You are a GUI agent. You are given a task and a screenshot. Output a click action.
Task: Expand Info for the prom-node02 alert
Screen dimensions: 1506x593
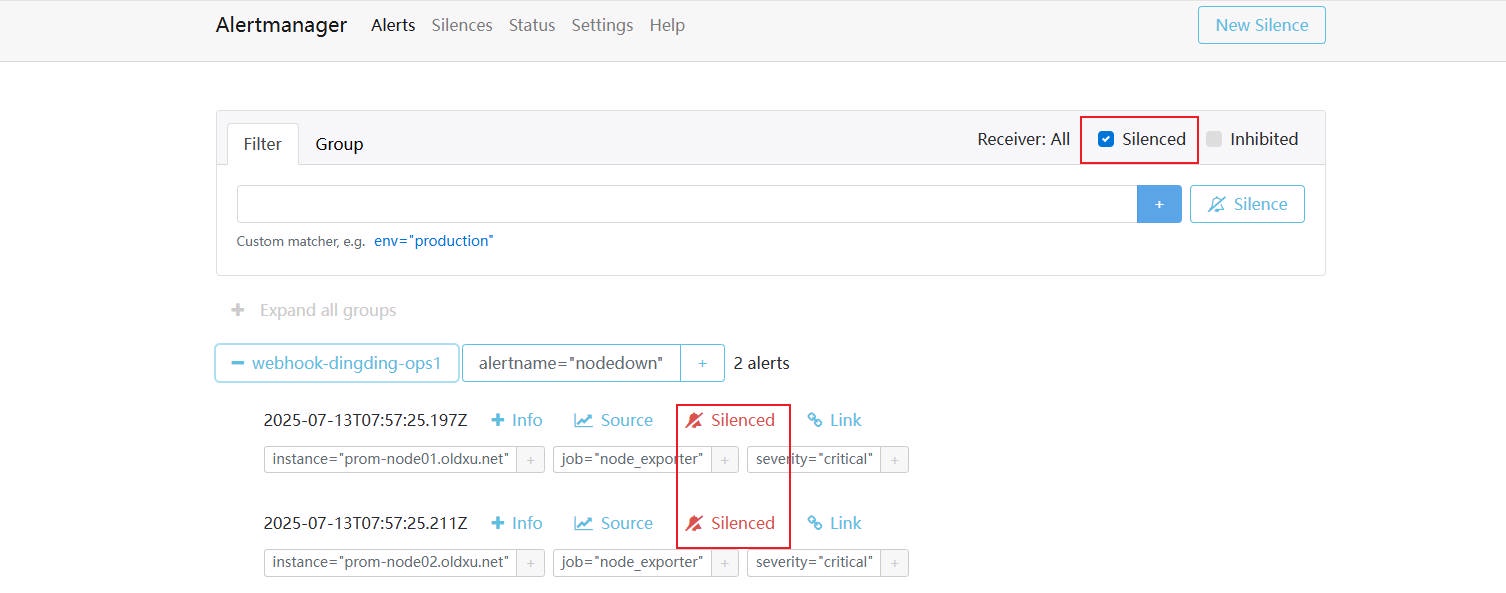(x=516, y=524)
